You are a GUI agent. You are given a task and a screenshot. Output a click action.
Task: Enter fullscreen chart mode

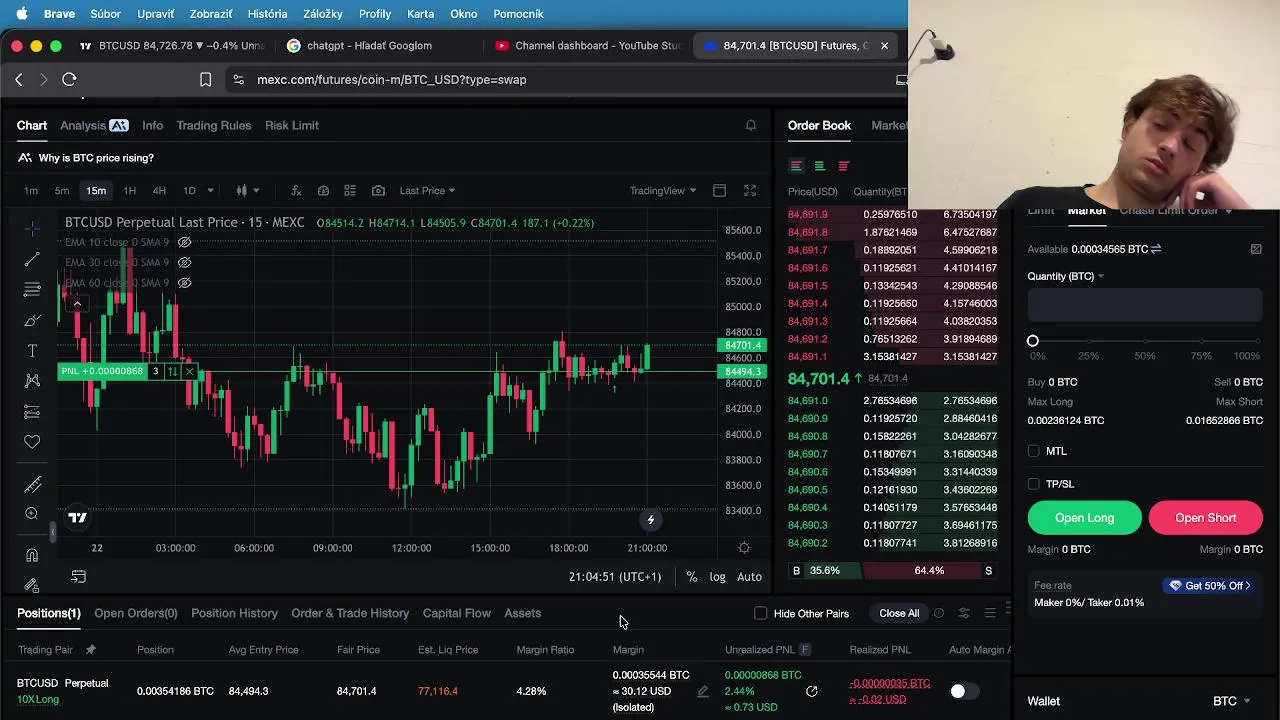tap(750, 190)
